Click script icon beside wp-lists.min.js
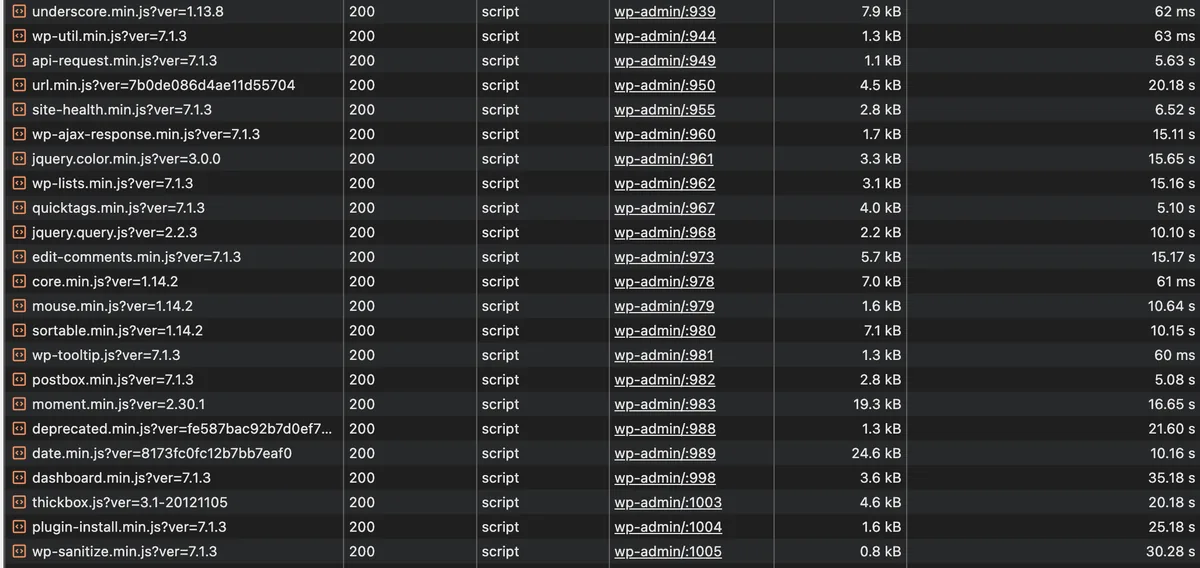Image resolution: width=1200 pixels, height=568 pixels. (x=18, y=184)
